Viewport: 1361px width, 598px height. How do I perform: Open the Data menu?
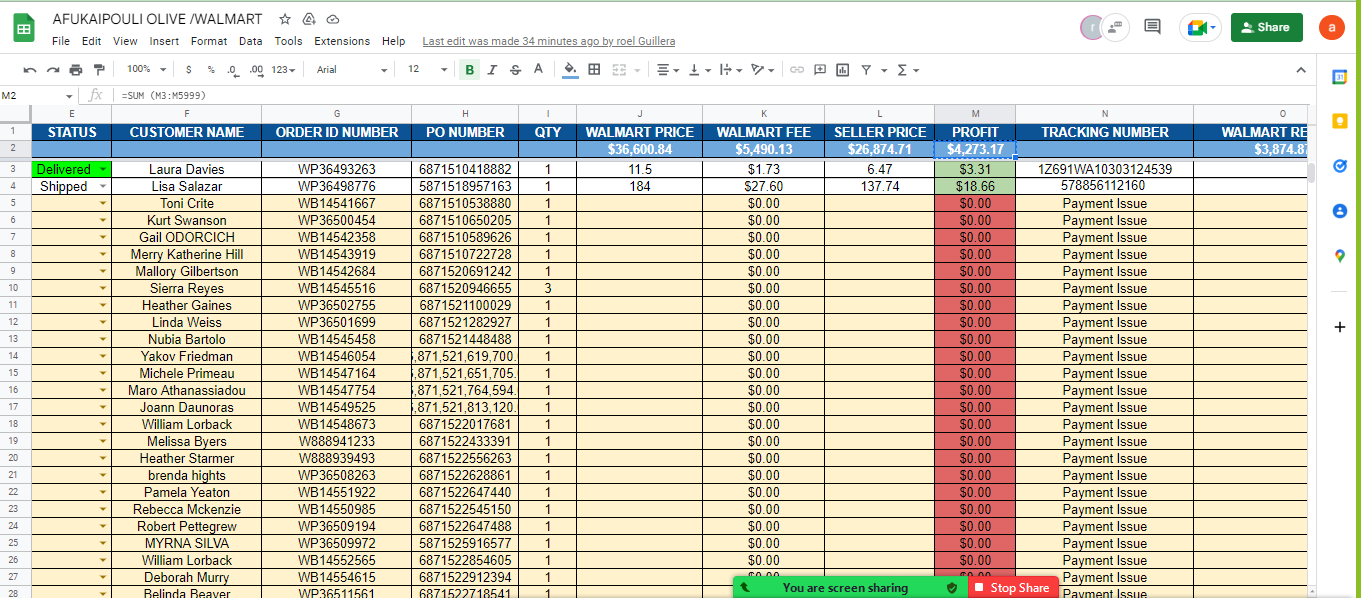pos(251,41)
